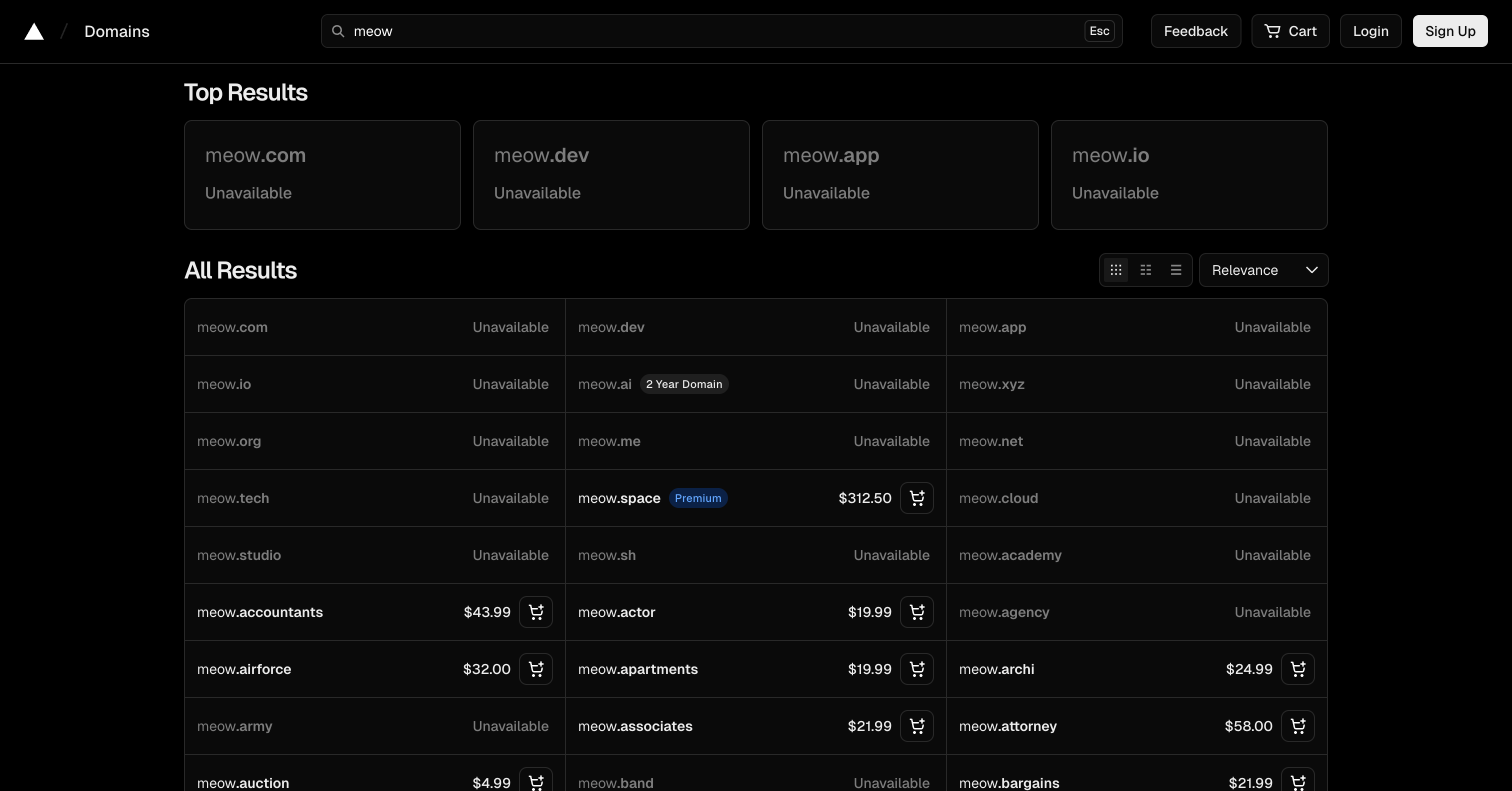Add meow.archi to cart

tap(1298, 669)
